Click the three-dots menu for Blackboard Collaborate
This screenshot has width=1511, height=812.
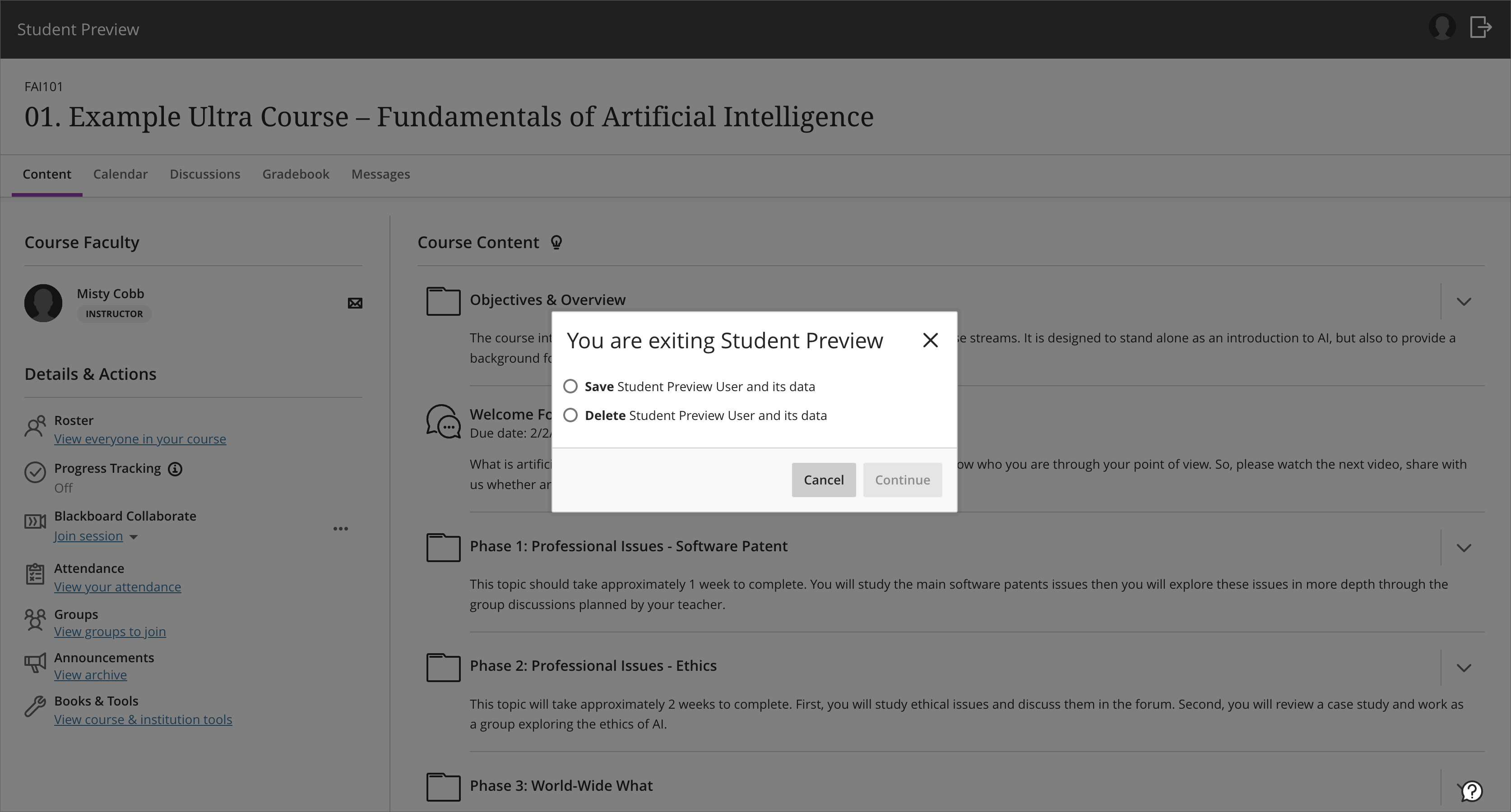(x=340, y=528)
